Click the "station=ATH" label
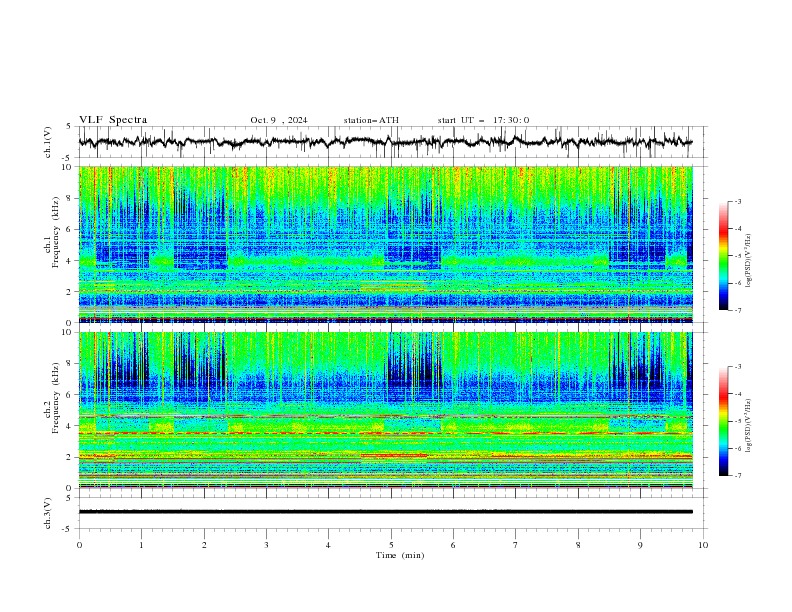Viewport: 792px width, 612px height. point(371,120)
